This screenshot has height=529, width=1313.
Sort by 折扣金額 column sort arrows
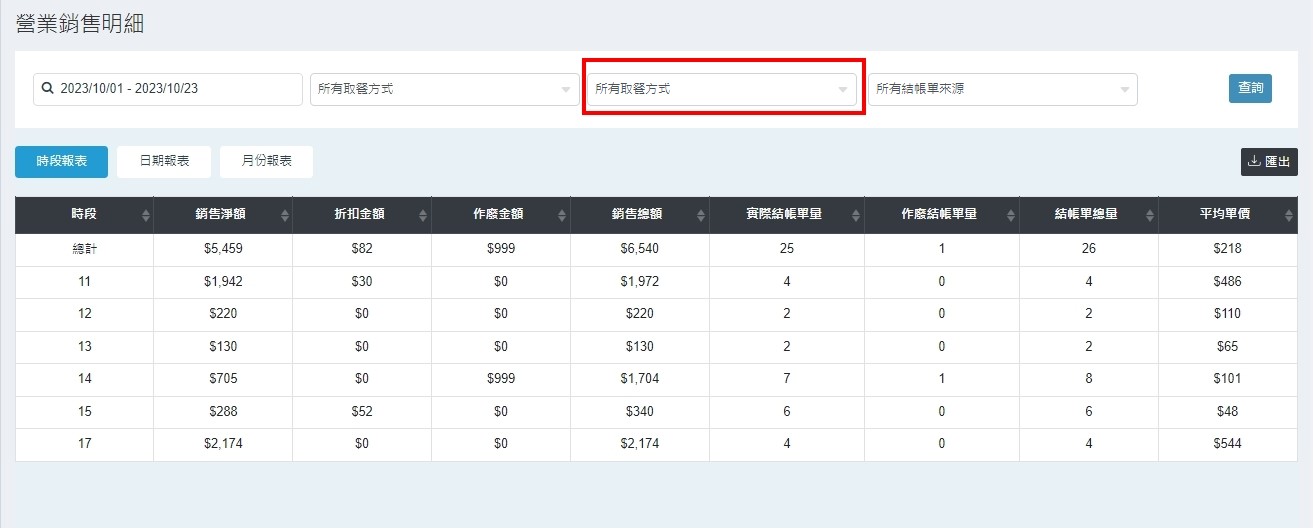[x=424, y=215]
